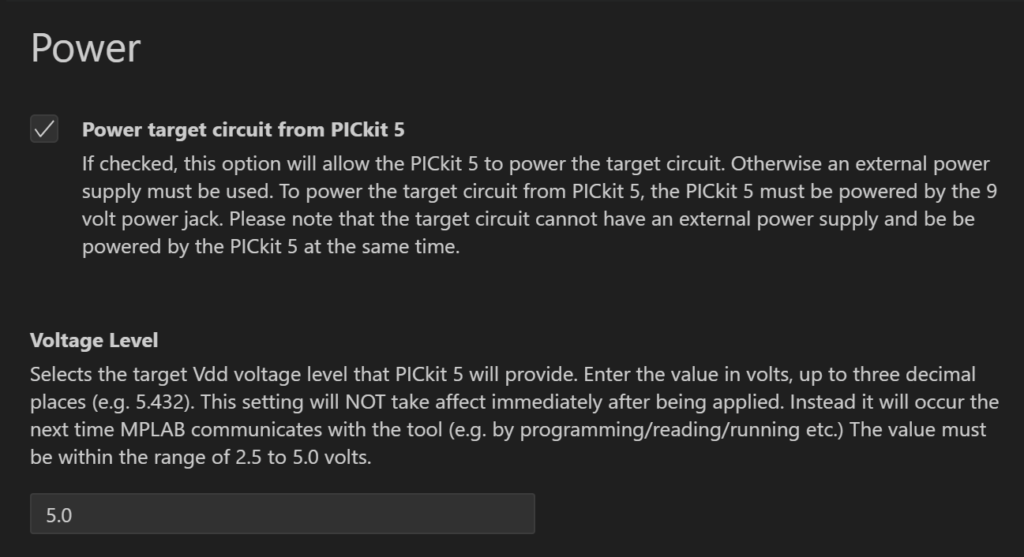Image resolution: width=1024 pixels, height=557 pixels.
Task: Click 'powered by the PICkit 5 at the same time' text
Action: (x=271, y=246)
